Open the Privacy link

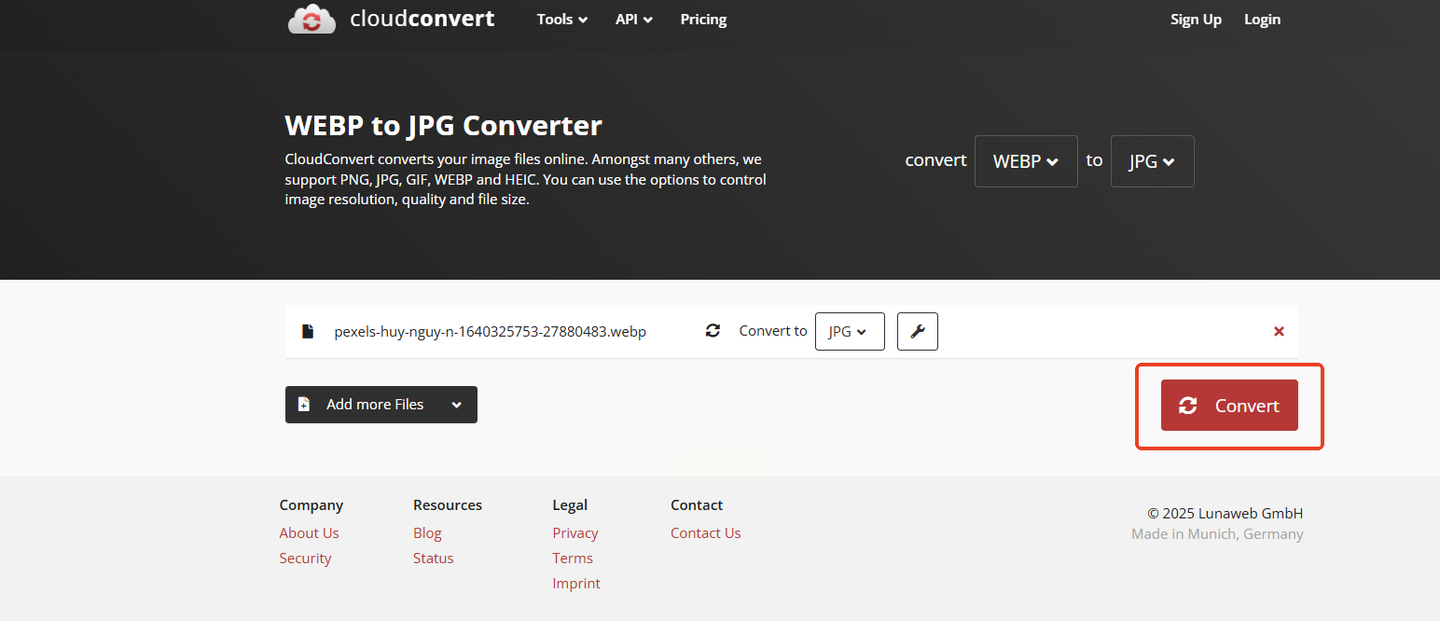tap(575, 533)
